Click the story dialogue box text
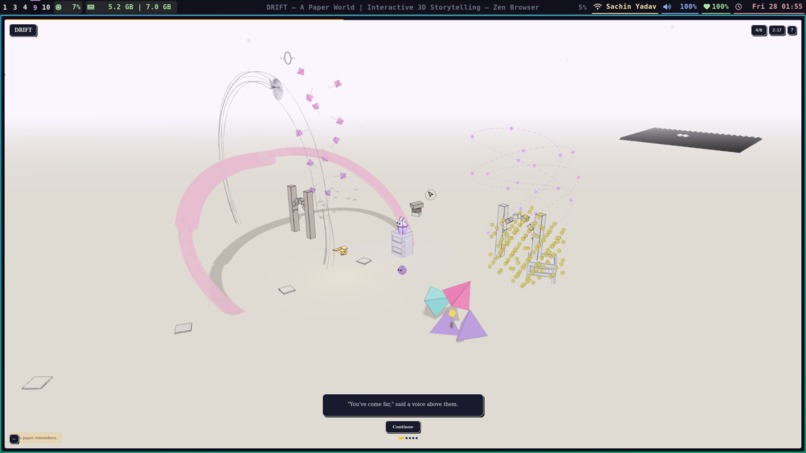Viewport: 806px width, 453px height. point(403,405)
